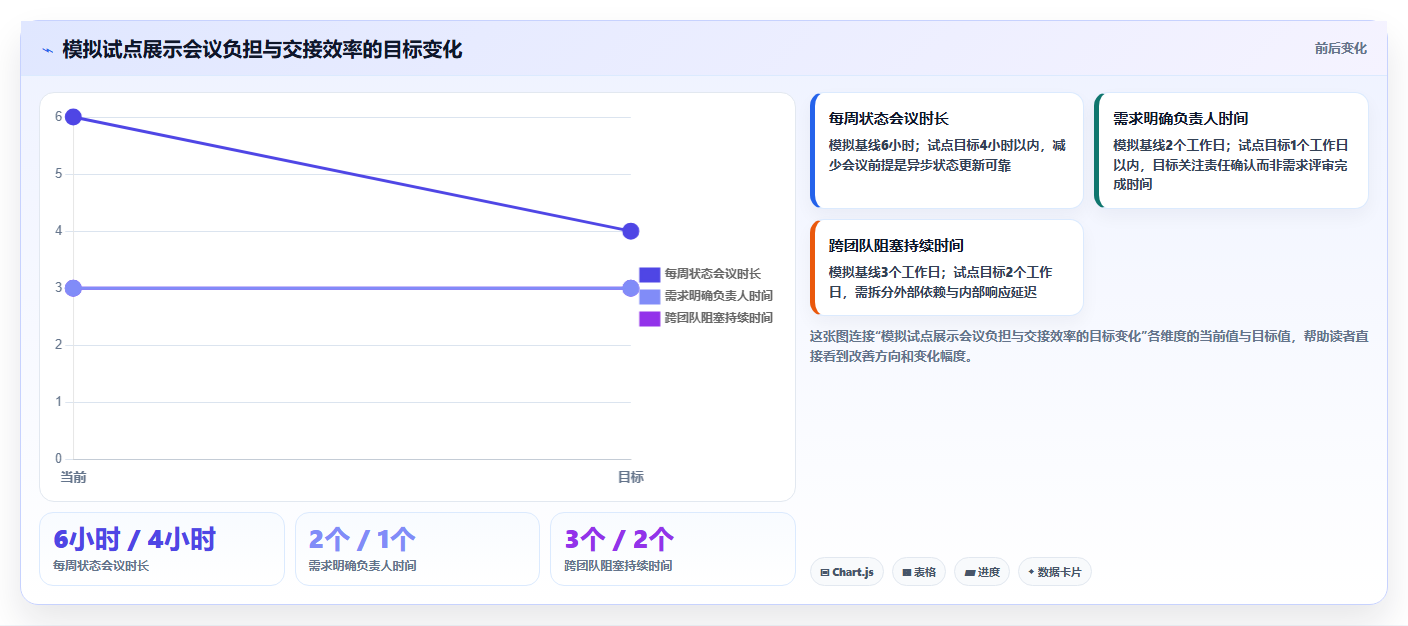
Task: Click the 跨团队阻塞持续时间 caption under 3个 / 2个
Action: [x=618, y=566]
